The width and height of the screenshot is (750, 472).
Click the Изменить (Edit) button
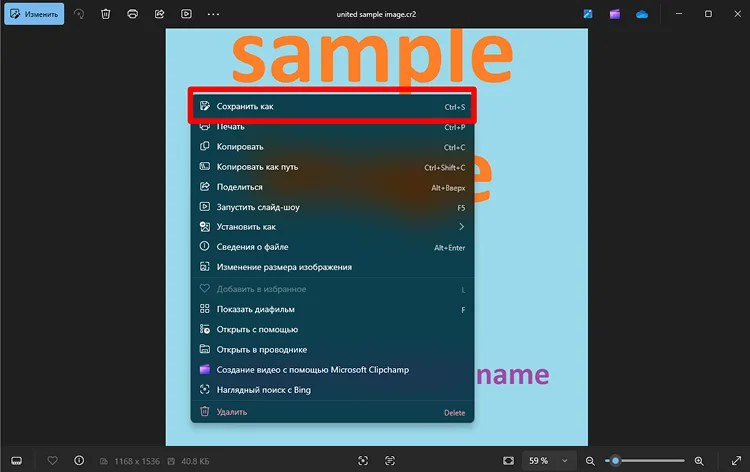point(34,15)
